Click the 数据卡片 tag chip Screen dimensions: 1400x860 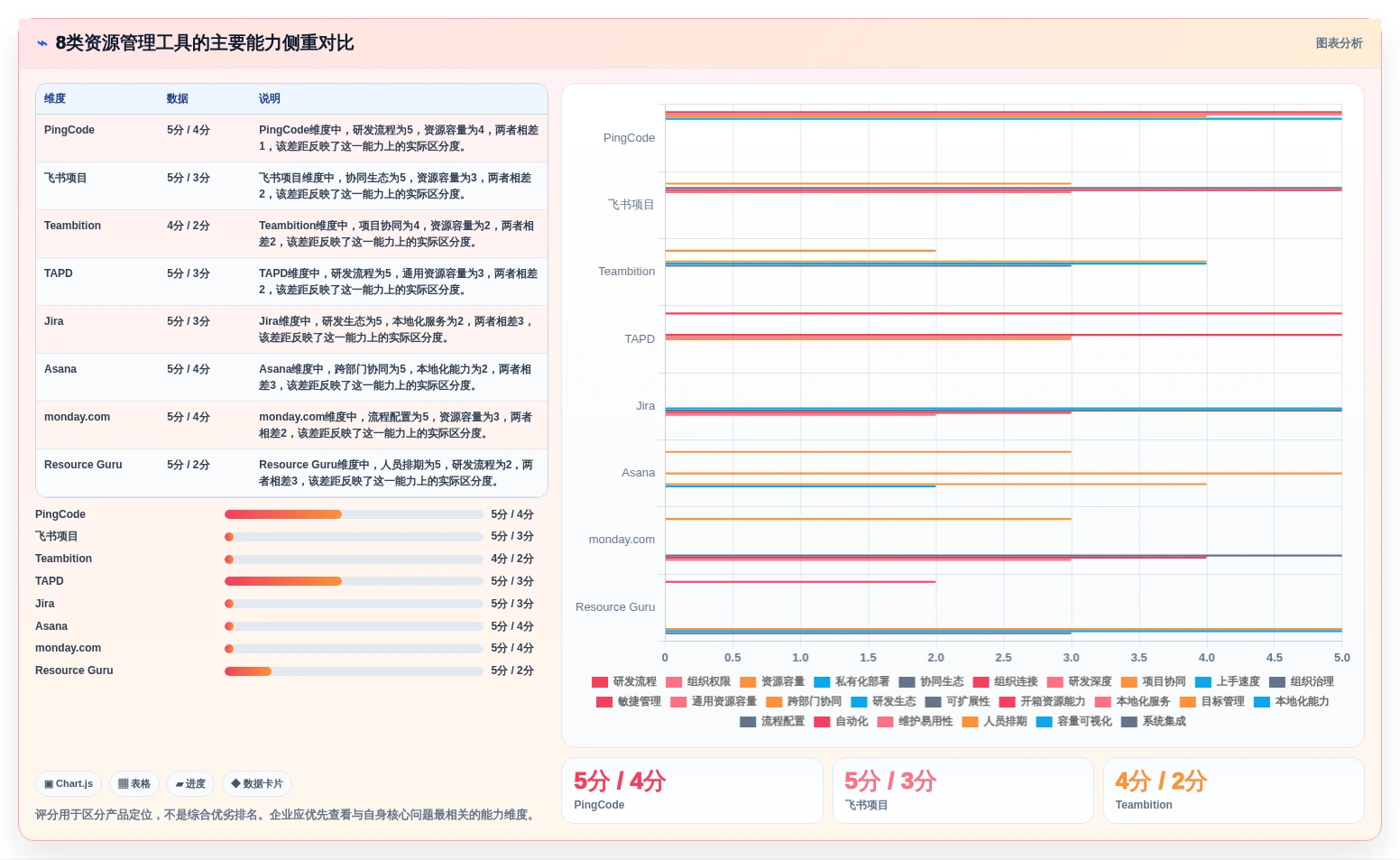[x=257, y=783]
